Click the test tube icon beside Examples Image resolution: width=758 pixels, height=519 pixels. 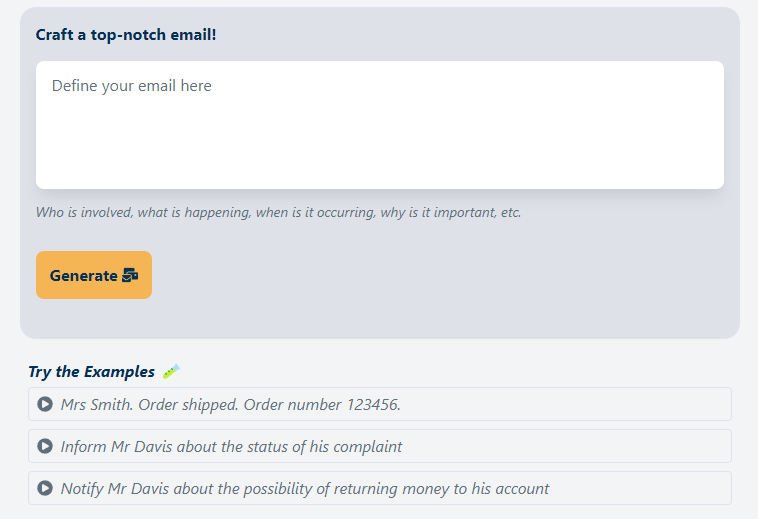(171, 372)
